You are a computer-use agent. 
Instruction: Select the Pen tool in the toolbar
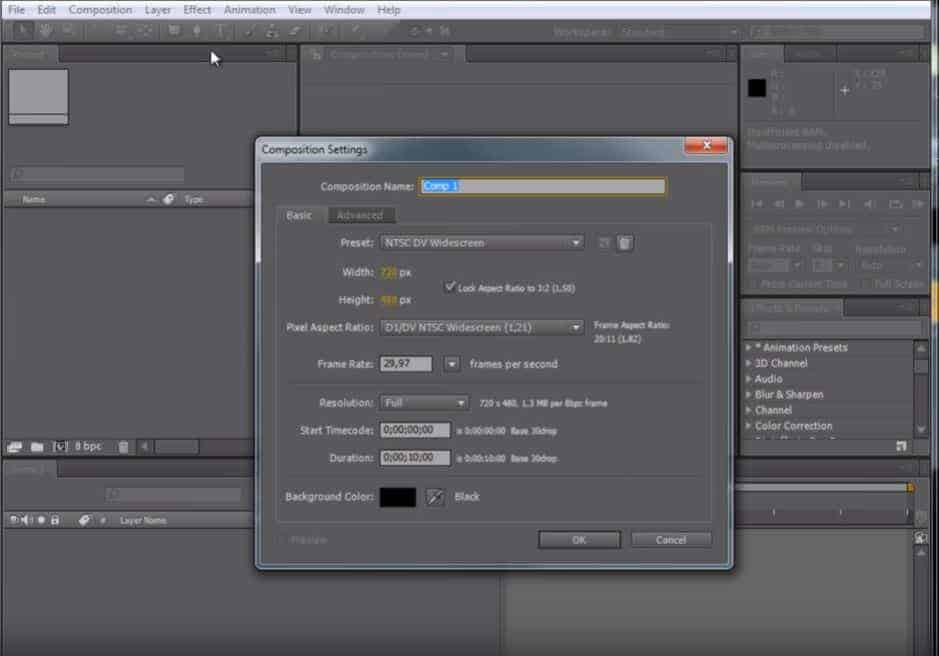tap(196, 31)
